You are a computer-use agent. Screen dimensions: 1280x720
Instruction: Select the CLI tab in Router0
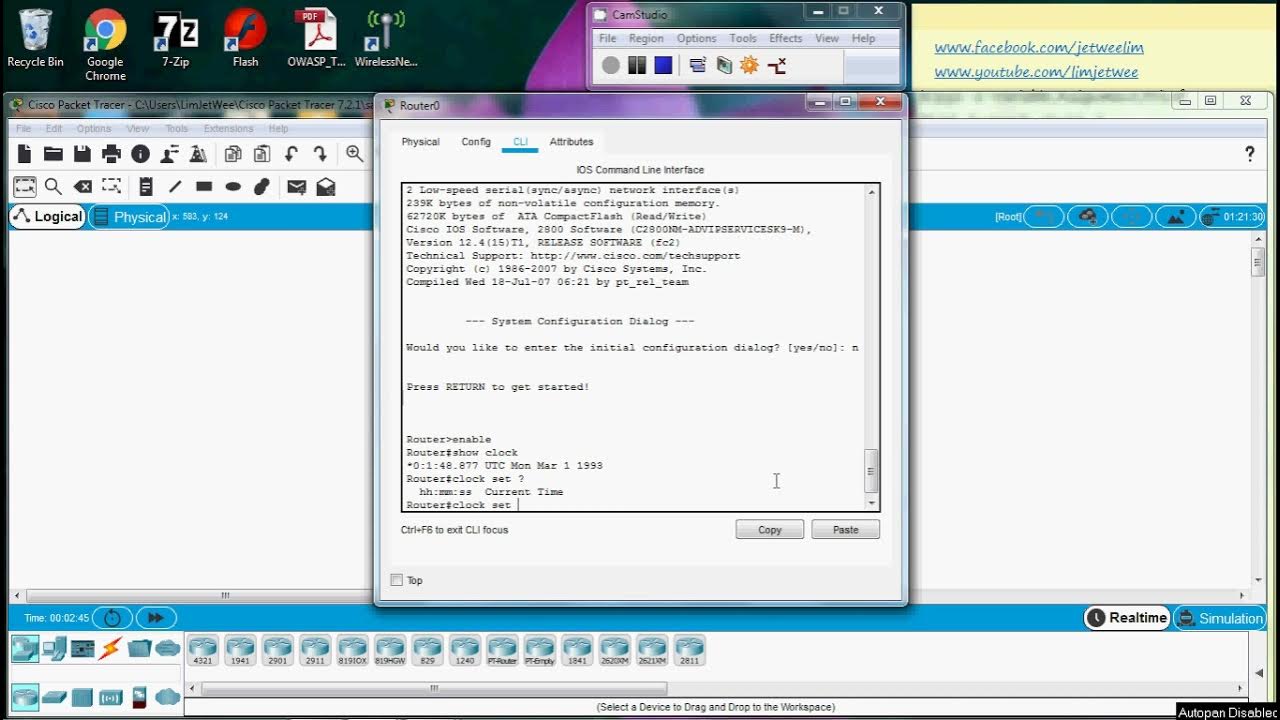click(520, 142)
